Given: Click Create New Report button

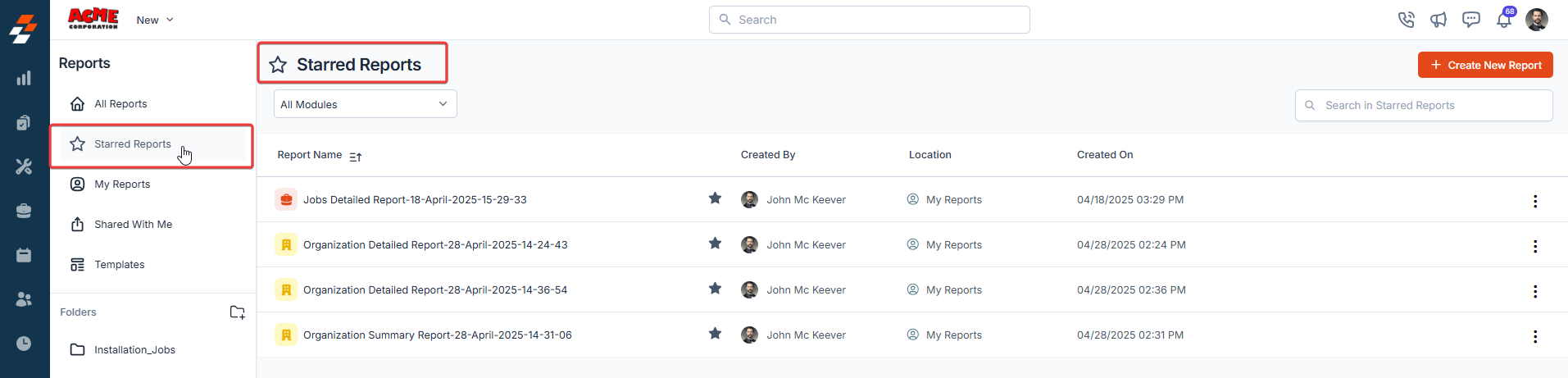Looking at the screenshot, I should [x=1485, y=65].
